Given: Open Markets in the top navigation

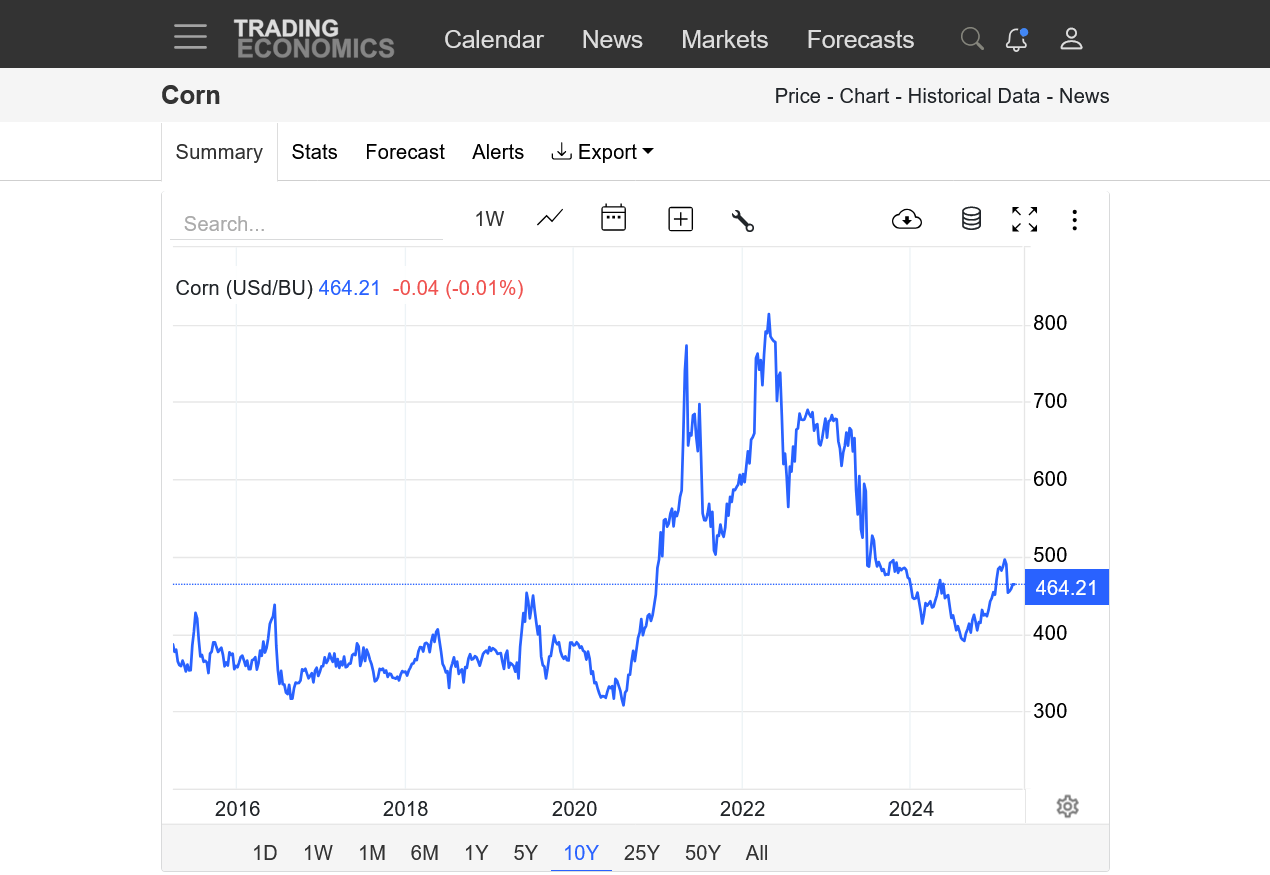Looking at the screenshot, I should point(724,39).
